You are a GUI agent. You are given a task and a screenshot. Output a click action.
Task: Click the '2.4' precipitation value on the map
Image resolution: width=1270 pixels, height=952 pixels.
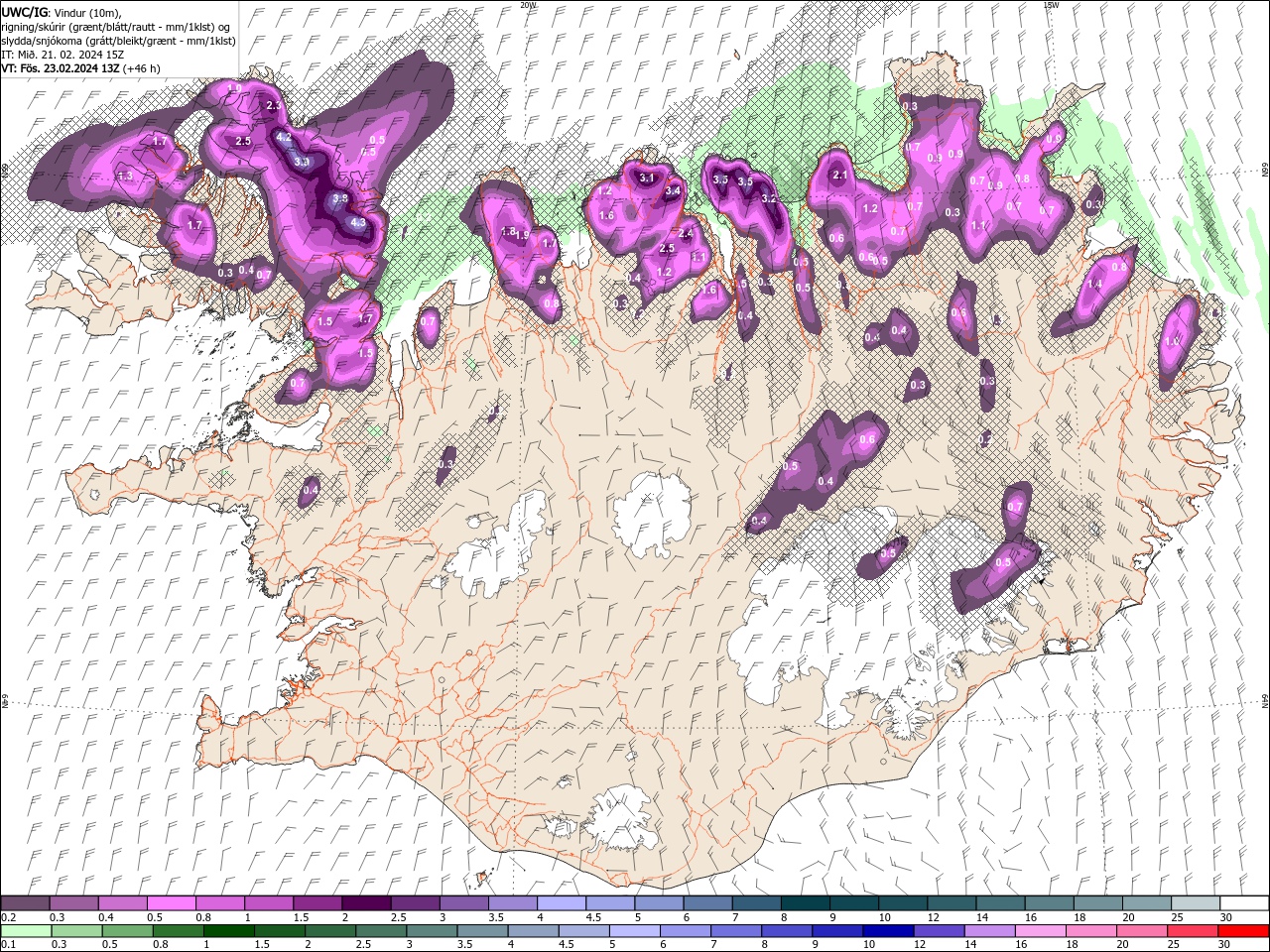click(686, 234)
